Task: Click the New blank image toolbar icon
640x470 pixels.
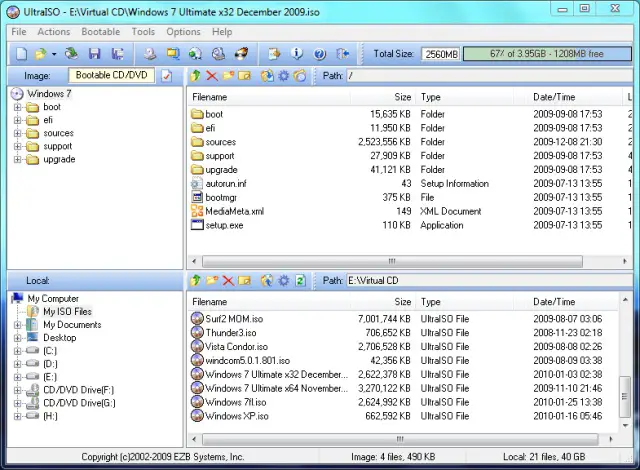Action: tap(21, 53)
